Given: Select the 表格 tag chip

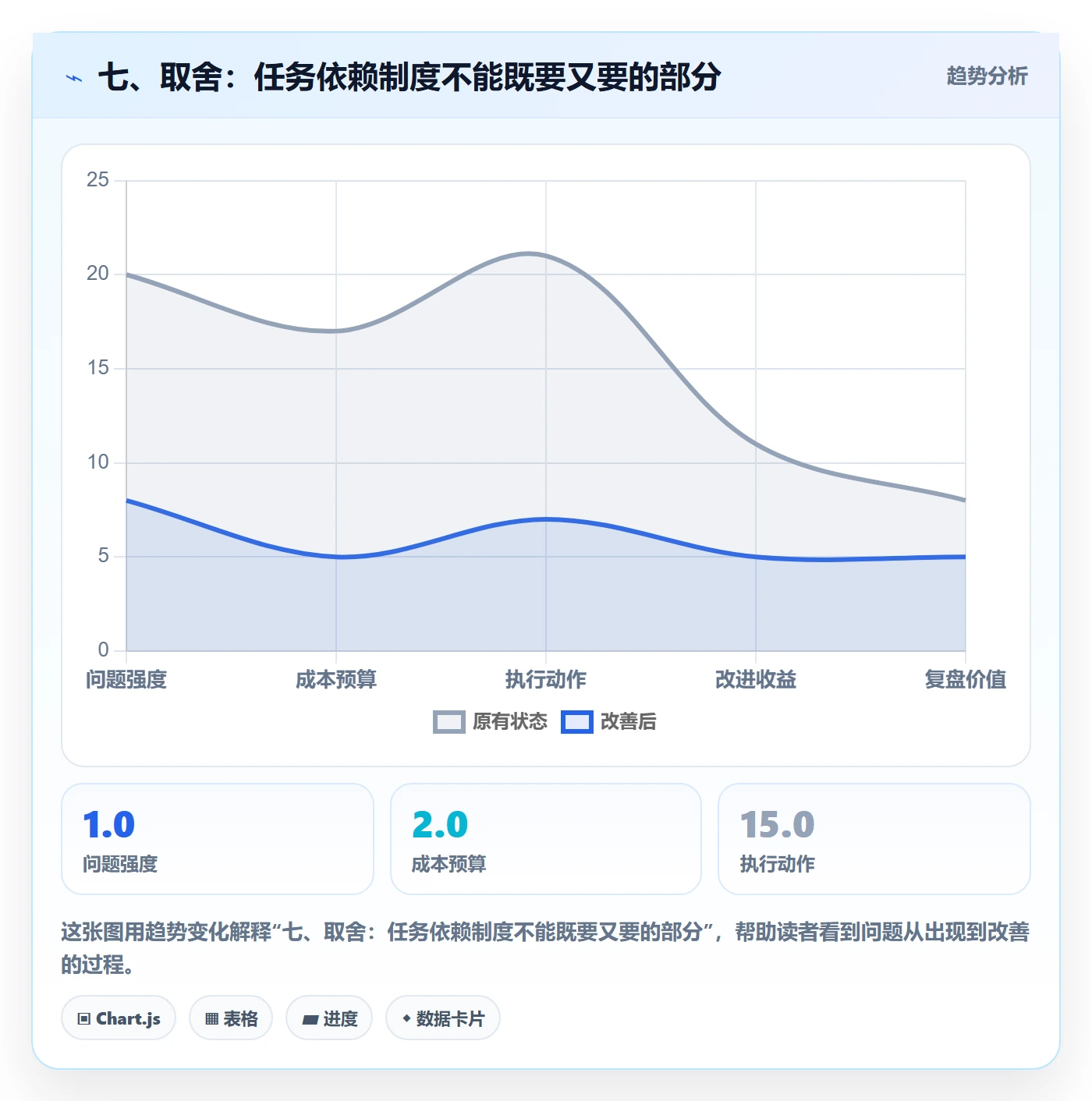Looking at the screenshot, I should (x=231, y=1018).
